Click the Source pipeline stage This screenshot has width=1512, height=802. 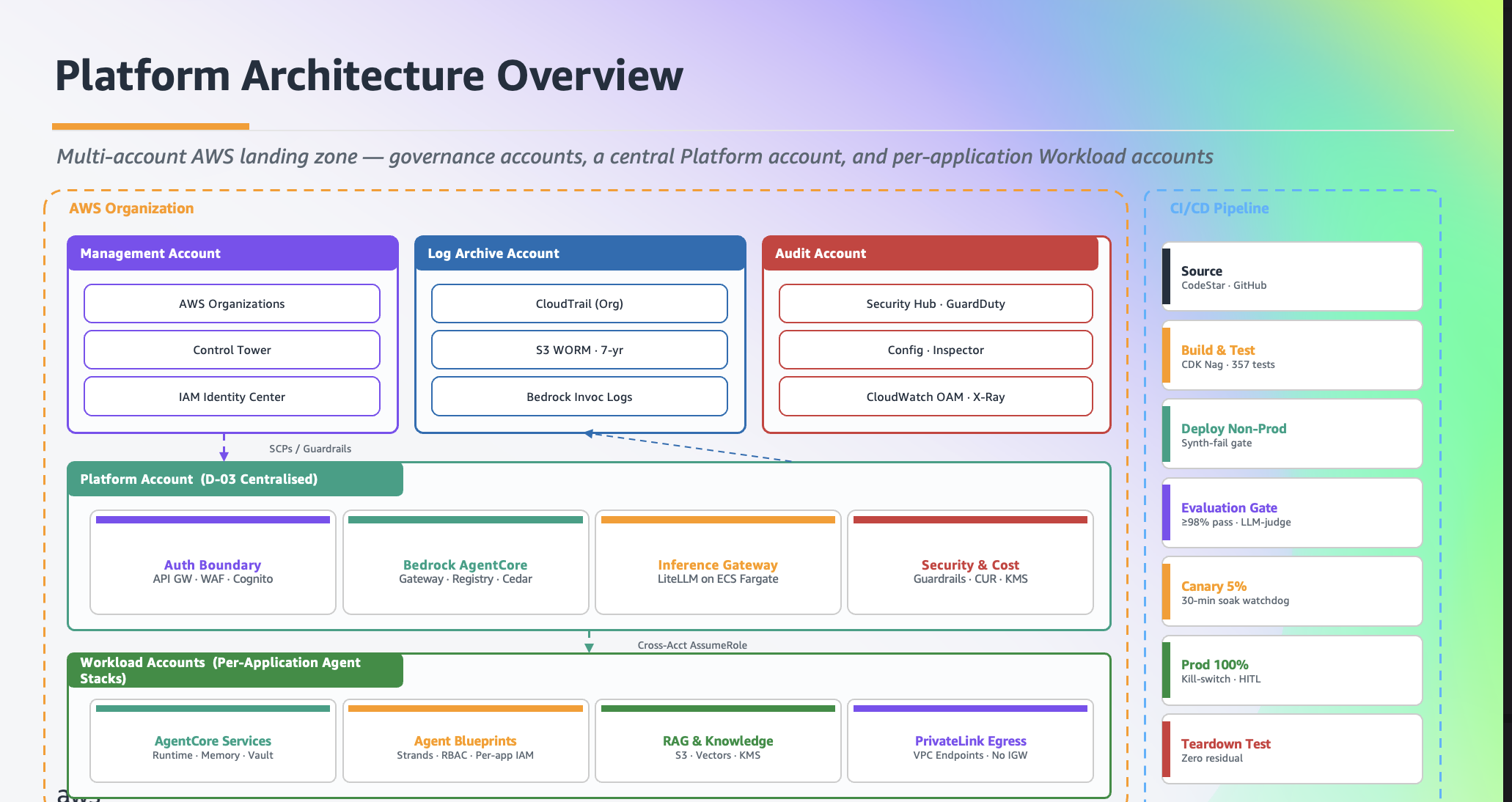click(x=1292, y=276)
